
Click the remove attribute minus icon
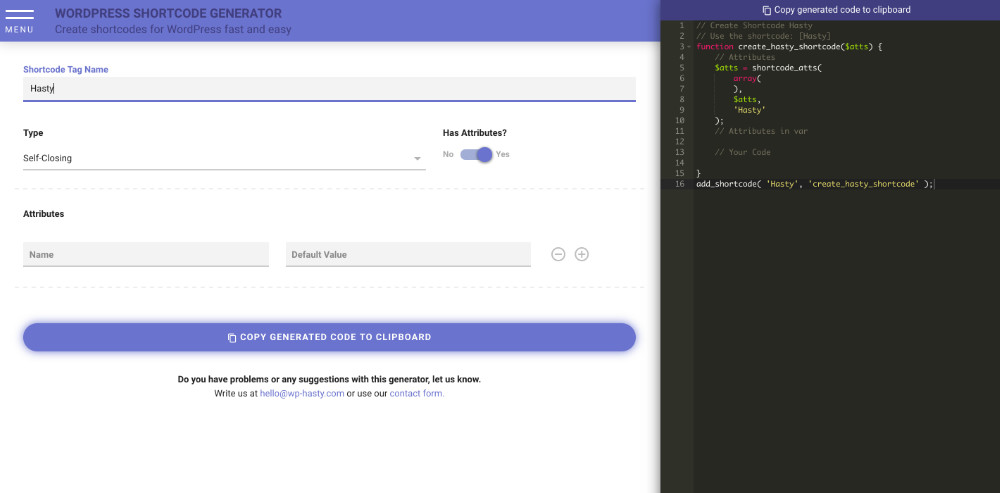[558, 254]
